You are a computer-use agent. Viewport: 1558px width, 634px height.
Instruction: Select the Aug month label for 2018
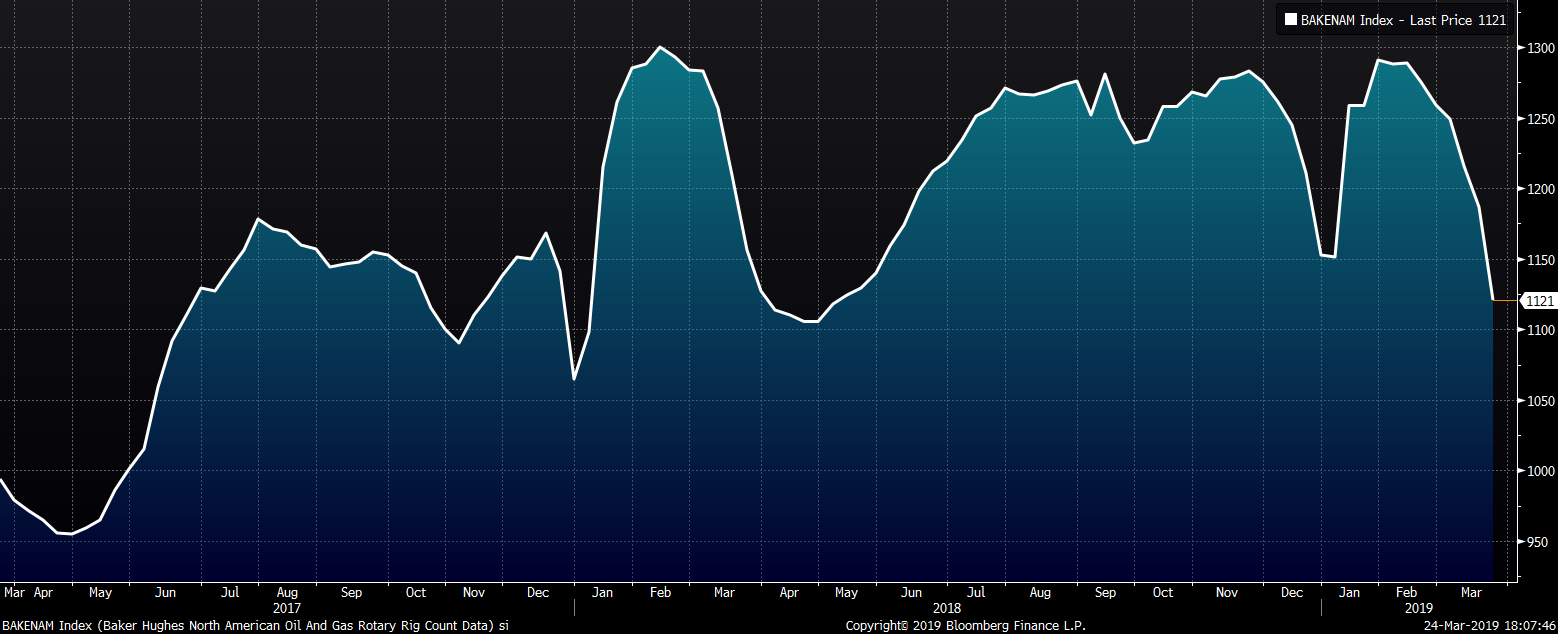[x=1041, y=593]
